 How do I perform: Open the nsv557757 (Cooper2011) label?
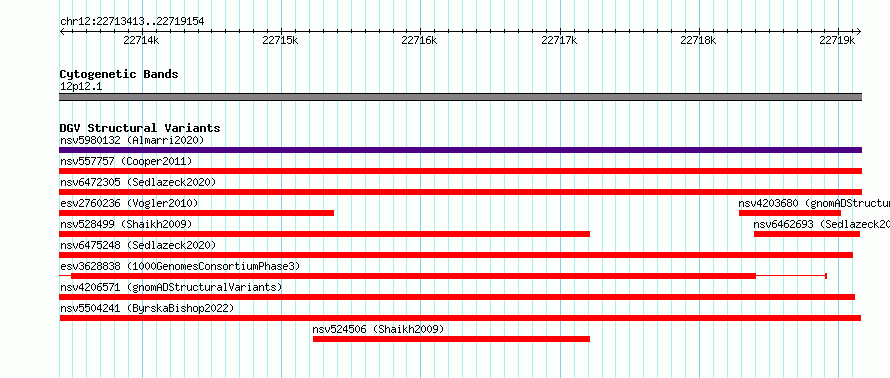126,161
